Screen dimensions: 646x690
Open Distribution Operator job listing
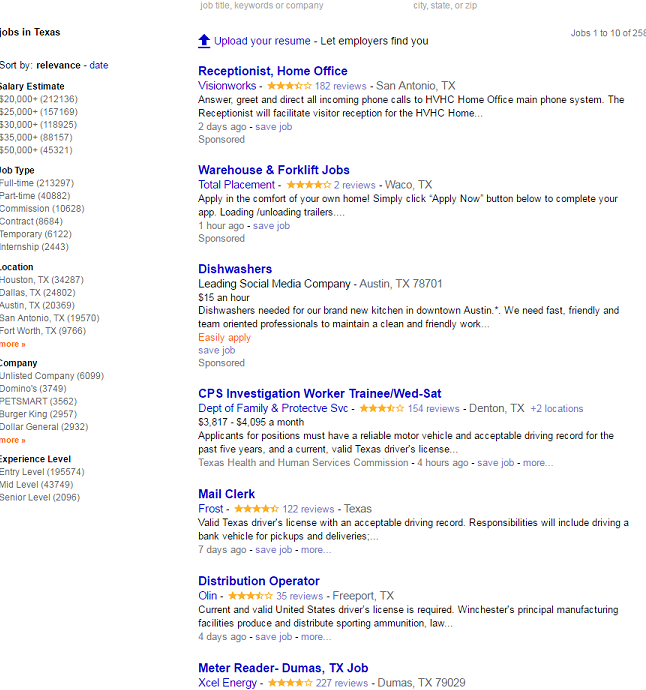[259, 581]
